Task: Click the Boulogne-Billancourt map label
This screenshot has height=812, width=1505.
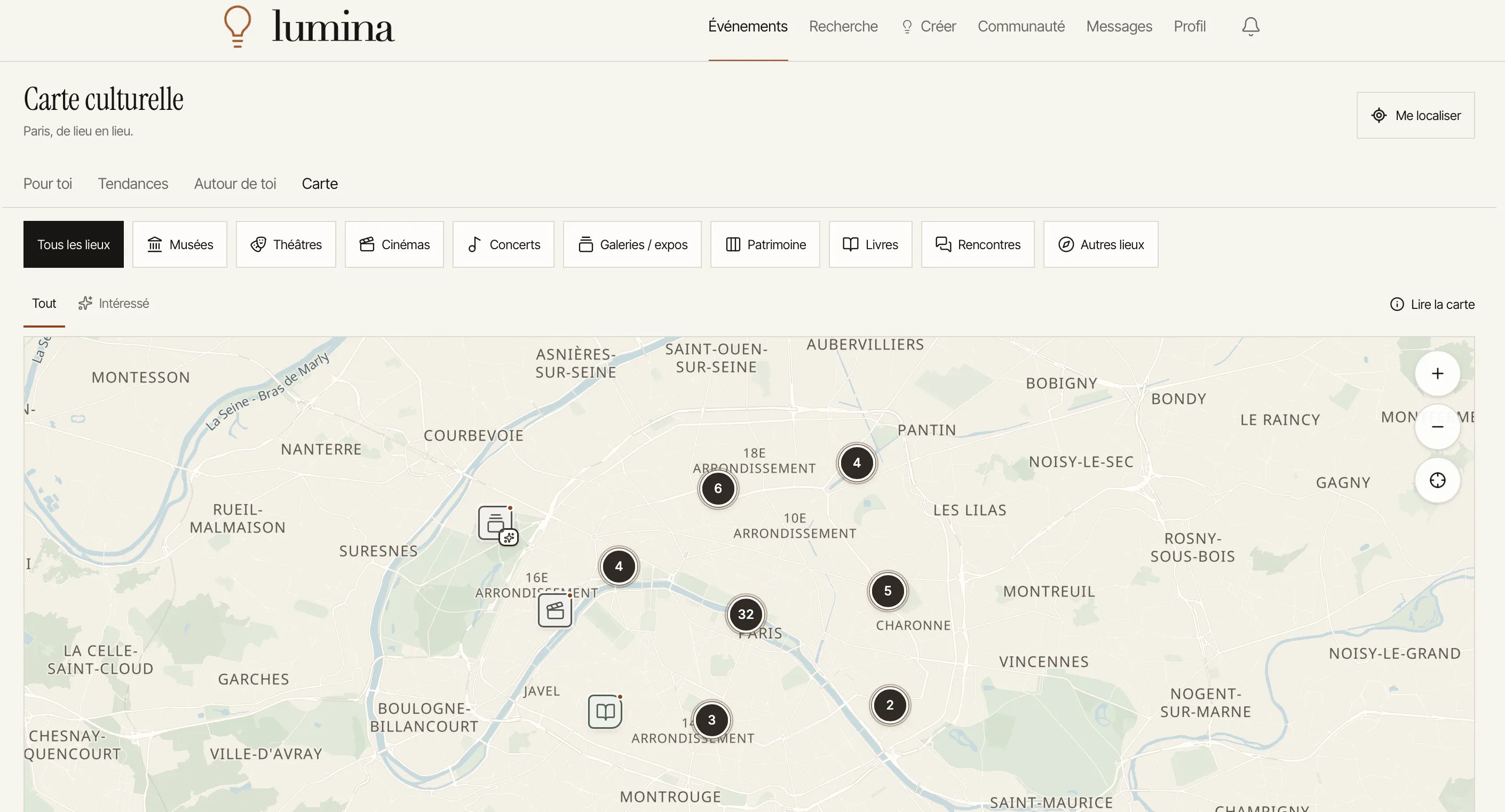Action: [424, 718]
